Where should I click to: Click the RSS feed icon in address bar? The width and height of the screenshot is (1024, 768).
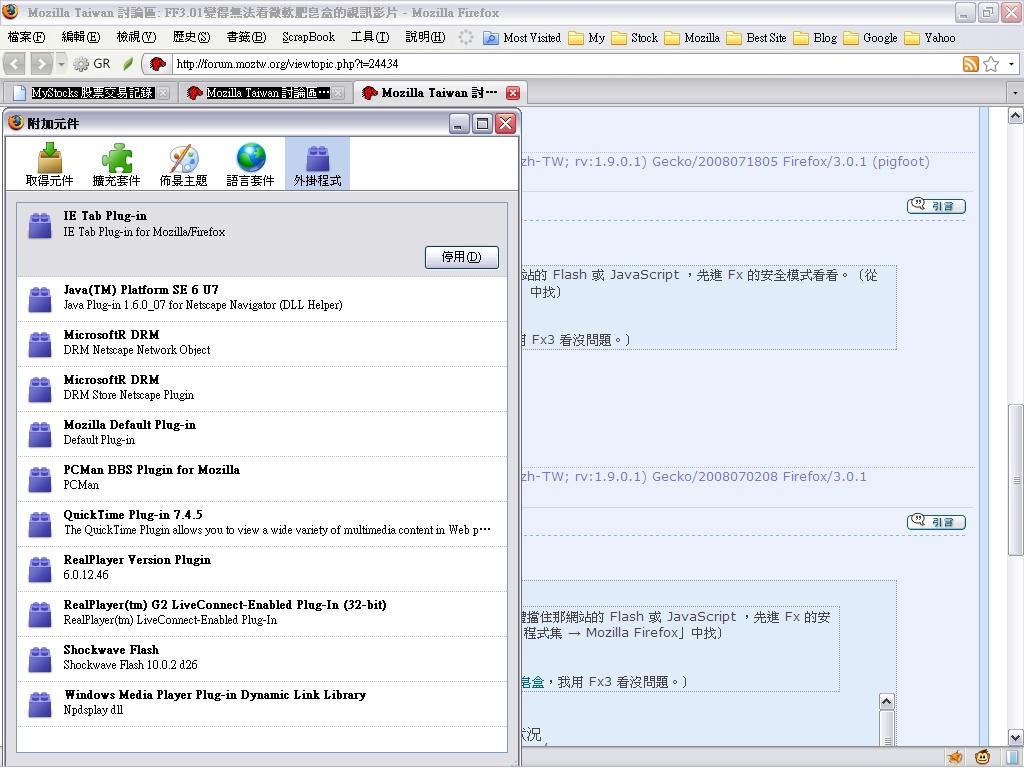pos(970,64)
